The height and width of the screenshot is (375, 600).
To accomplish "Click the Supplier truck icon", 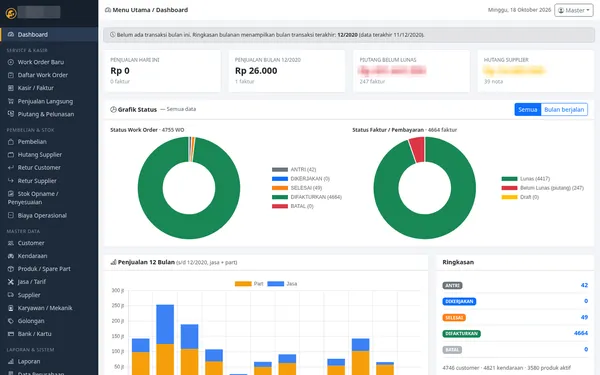I will pyautogui.click(x=11, y=295).
